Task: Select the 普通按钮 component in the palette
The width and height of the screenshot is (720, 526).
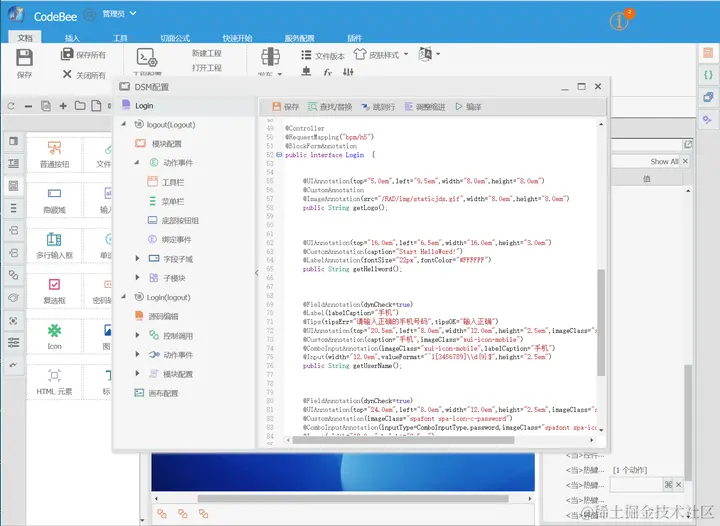Action: (54, 155)
